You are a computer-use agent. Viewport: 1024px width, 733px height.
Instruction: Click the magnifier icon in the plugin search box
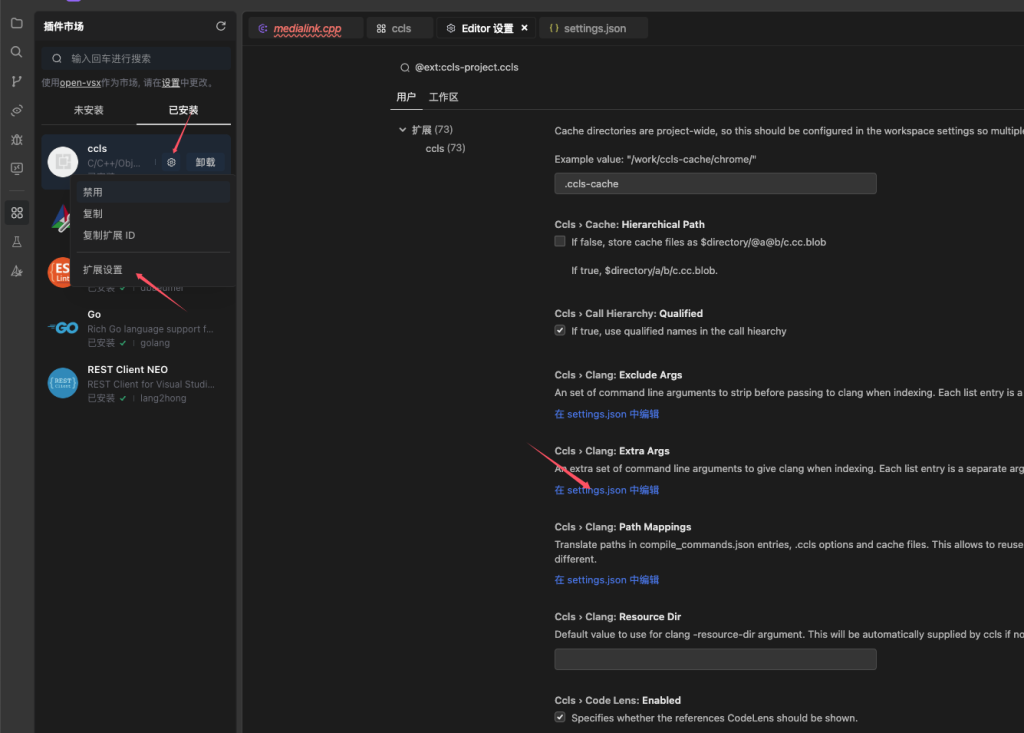click(x=57, y=59)
